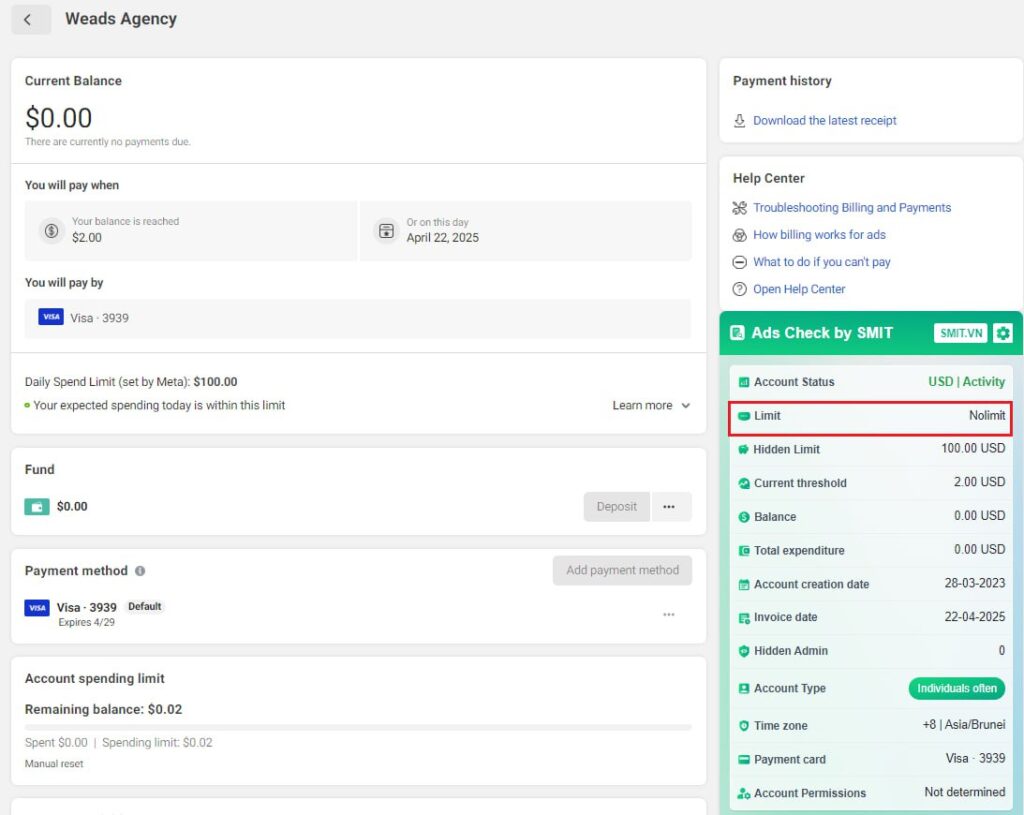The height and width of the screenshot is (815, 1024).
Task: Click the Ads Check by SMIT logo icon
Action: click(737, 333)
